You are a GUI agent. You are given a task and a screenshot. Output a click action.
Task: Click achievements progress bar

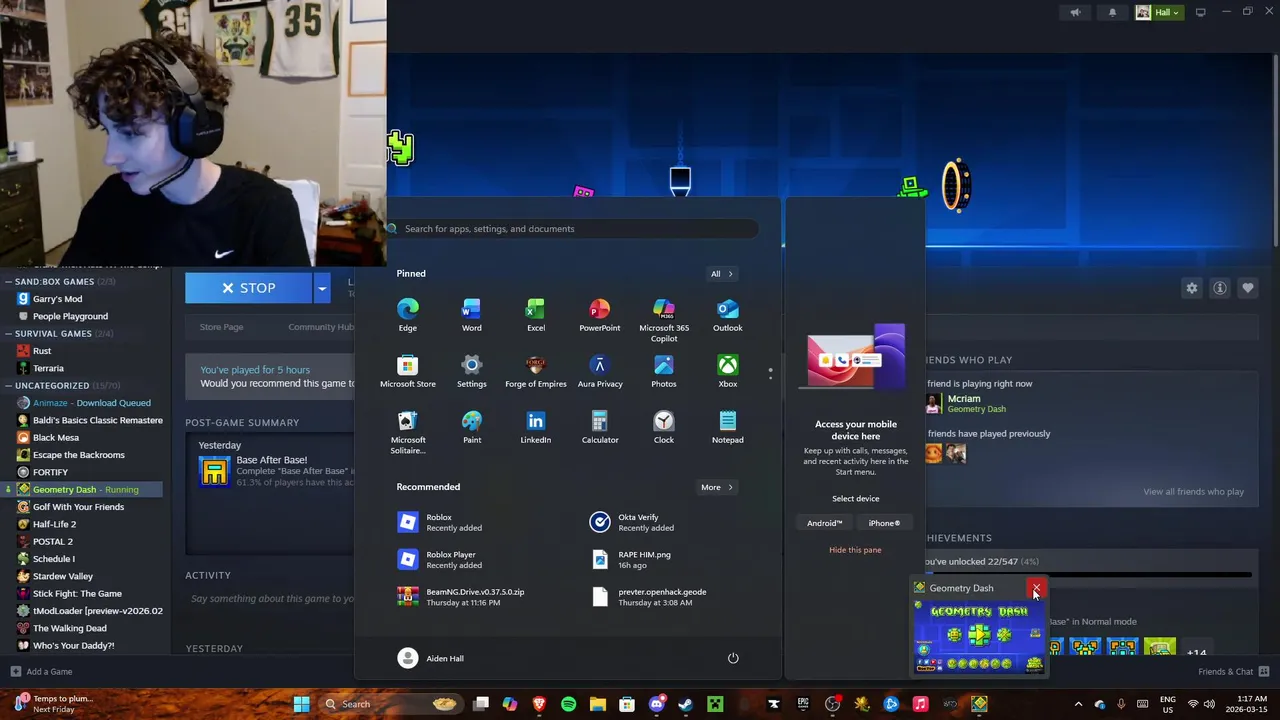pyautogui.click(x=1089, y=575)
